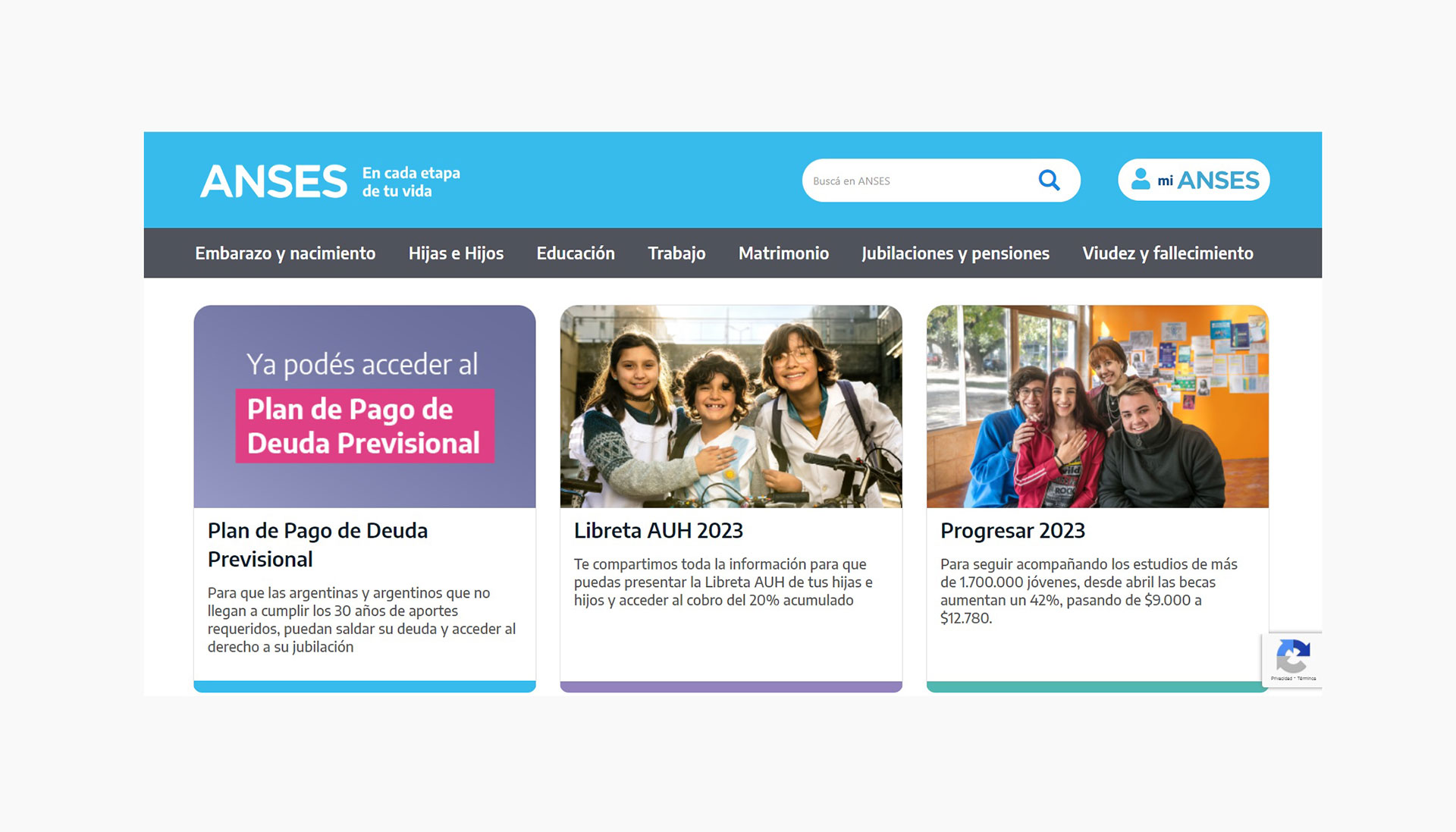1456x832 pixels.
Task: Go to the Educación section
Action: 576,253
